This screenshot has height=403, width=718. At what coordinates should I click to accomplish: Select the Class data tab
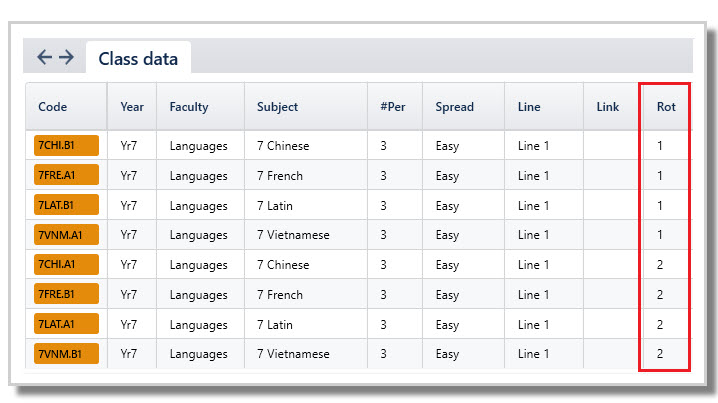pos(138,58)
